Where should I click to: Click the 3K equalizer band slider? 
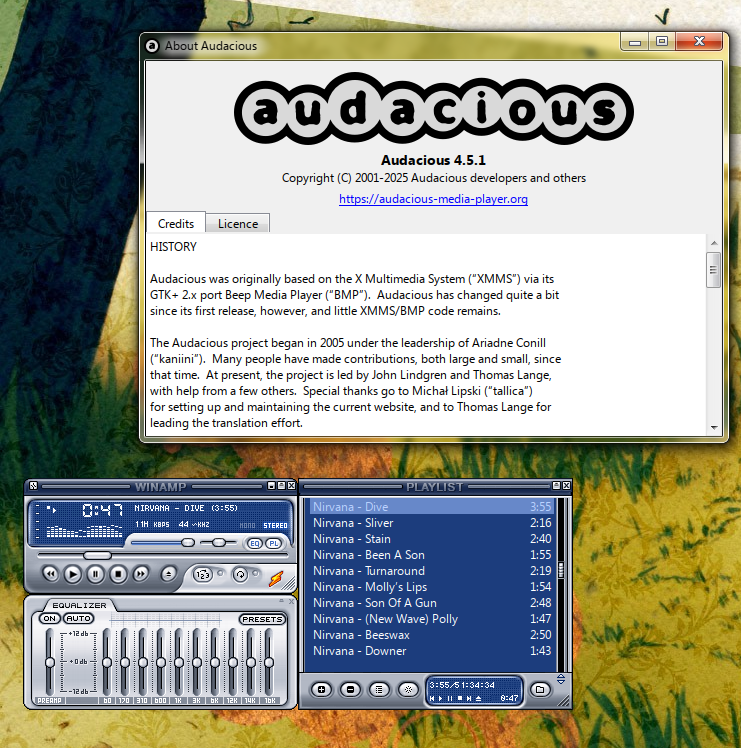(x=197, y=662)
